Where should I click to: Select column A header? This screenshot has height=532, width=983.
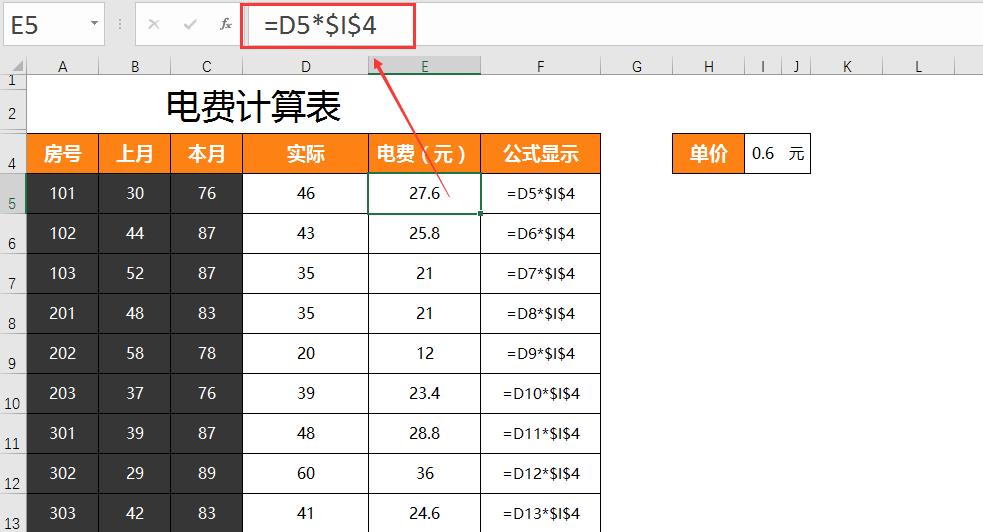(x=63, y=66)
